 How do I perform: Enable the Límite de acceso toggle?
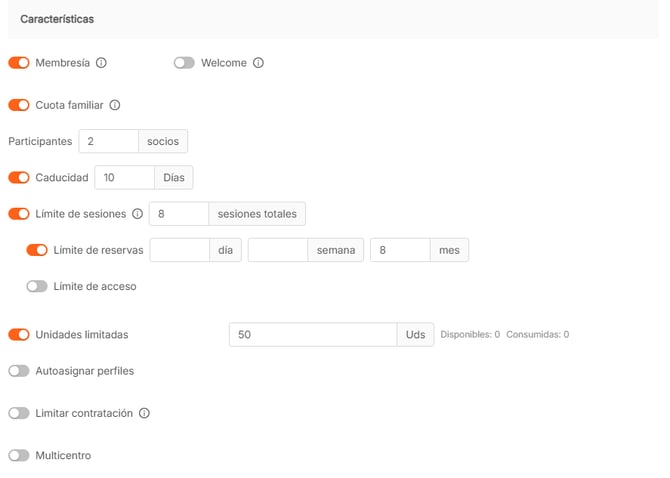[x=37, y=286]
